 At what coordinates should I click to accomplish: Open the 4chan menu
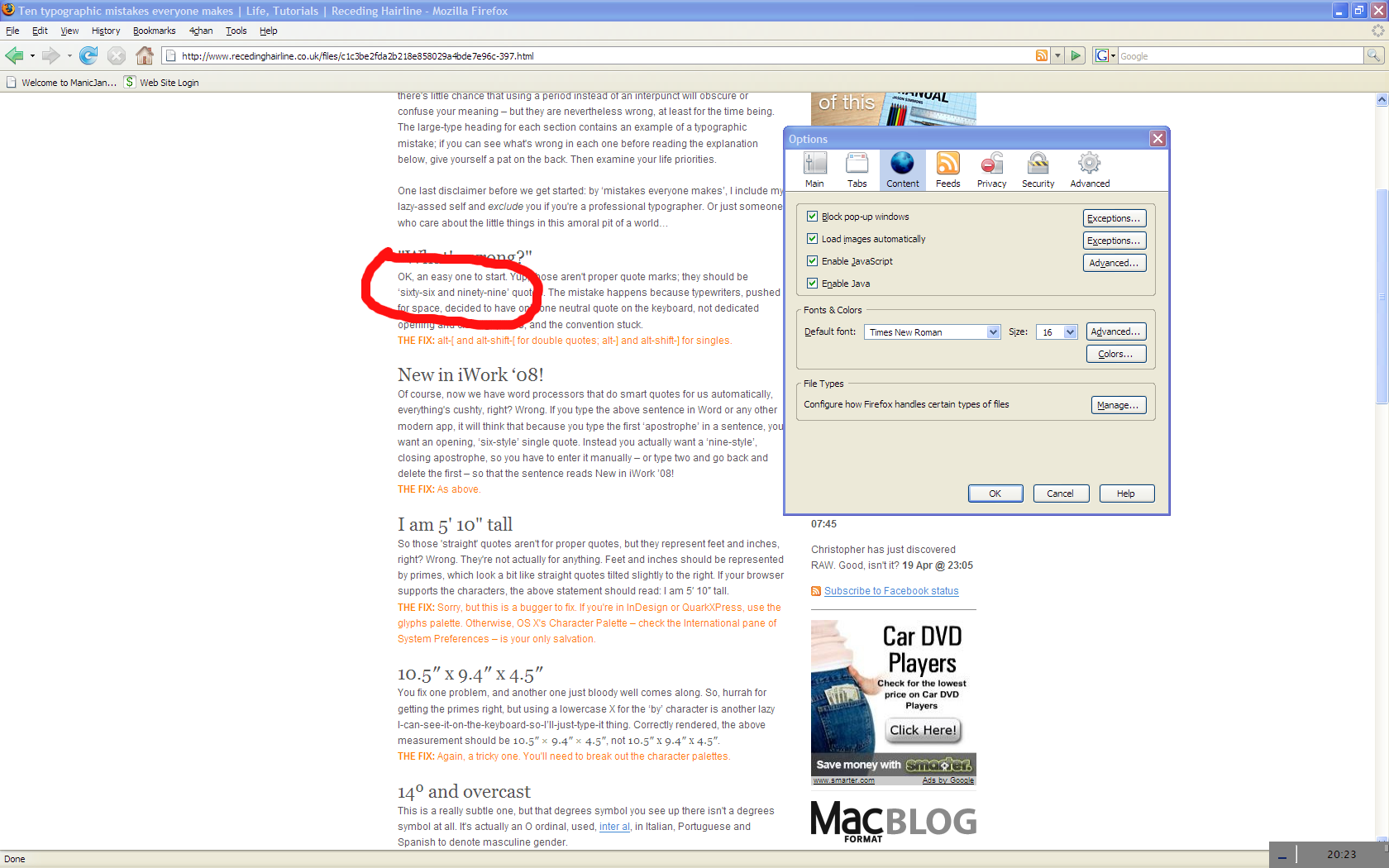click(x=201, y=31)
